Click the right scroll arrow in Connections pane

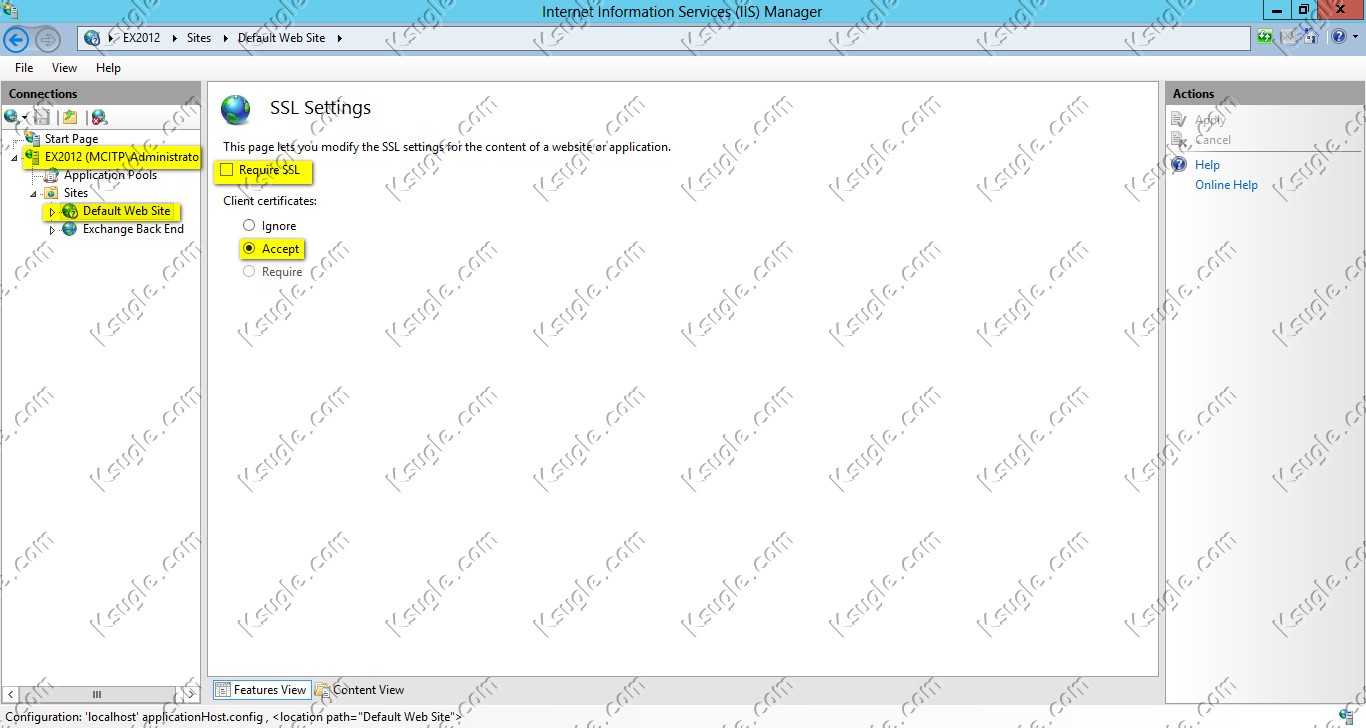[192, 694]
